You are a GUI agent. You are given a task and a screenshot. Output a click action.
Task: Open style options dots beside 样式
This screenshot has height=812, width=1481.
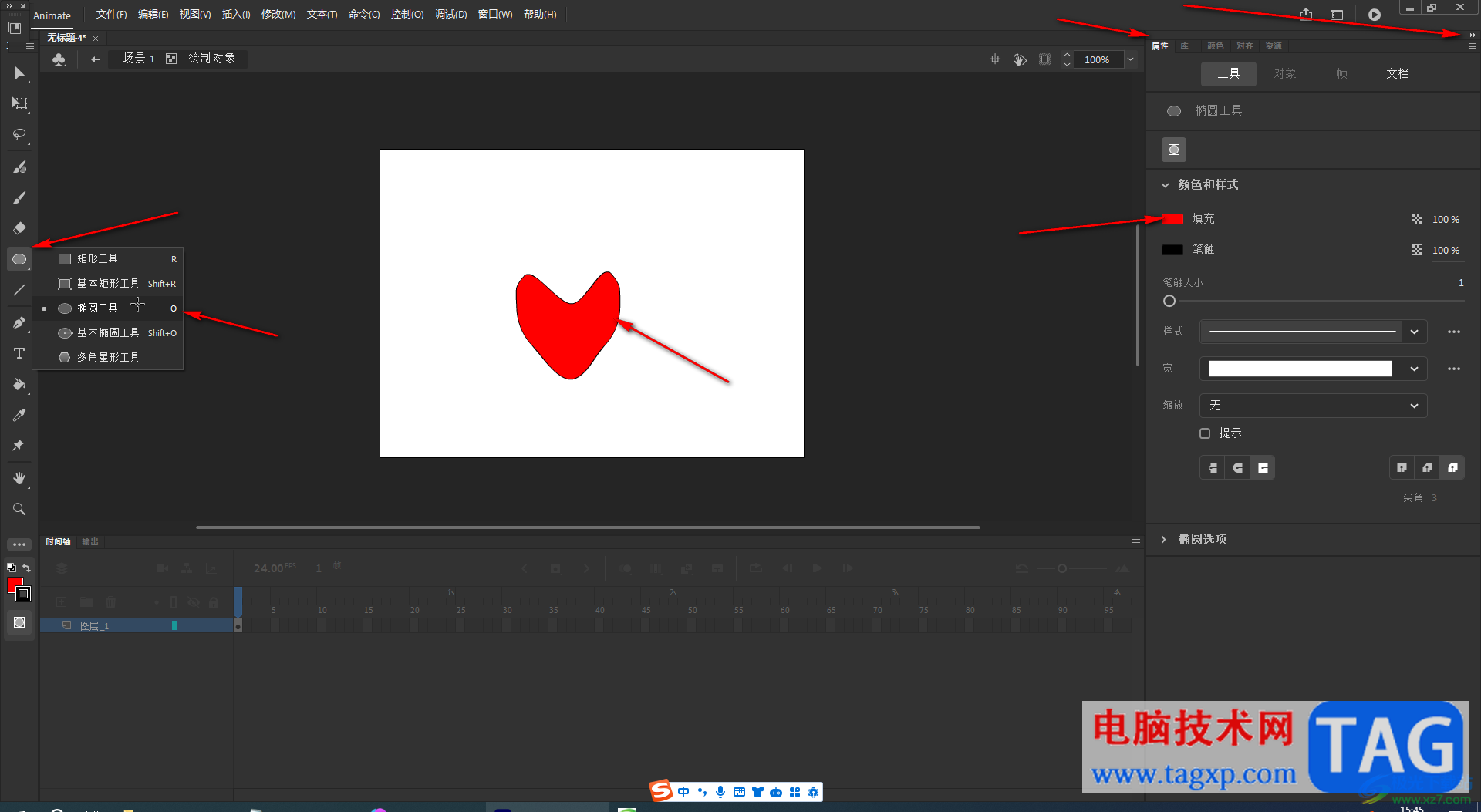coord(1454,332)
